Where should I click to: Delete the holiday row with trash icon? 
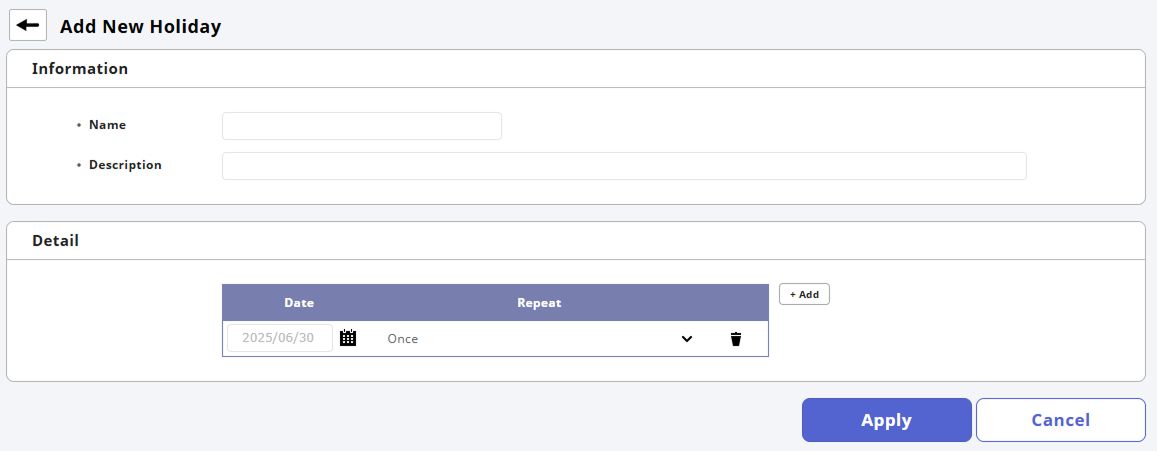pos(736,339)
